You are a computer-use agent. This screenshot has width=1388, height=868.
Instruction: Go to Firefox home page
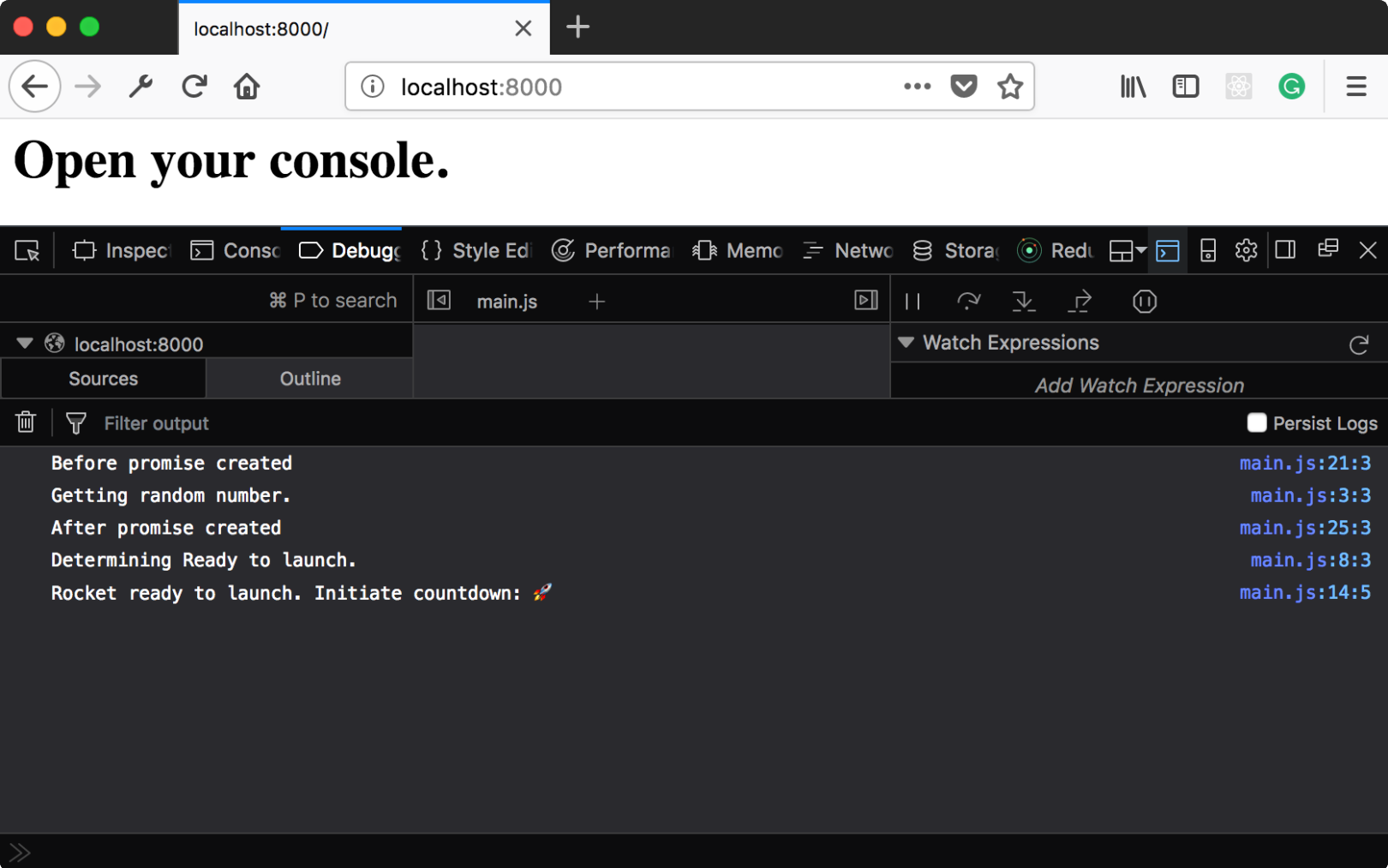[247, 87]
